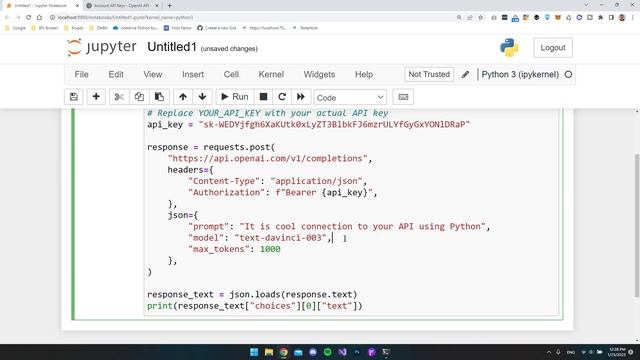This screenshot has height=360, width=640.
Task: Open the browser extensions puzzle icon
Action: click(600, 18)
